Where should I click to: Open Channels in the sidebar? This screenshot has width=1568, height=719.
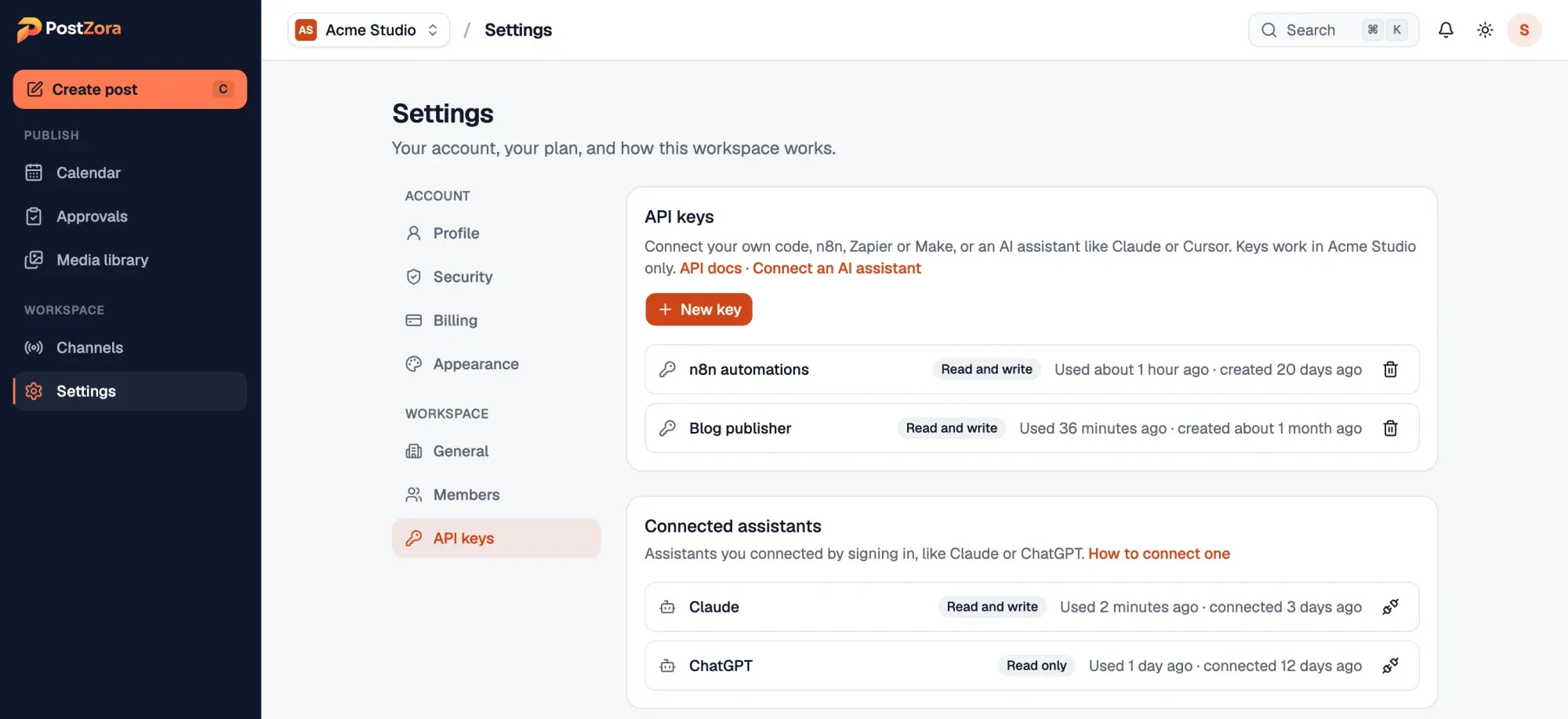click(130, 347)
